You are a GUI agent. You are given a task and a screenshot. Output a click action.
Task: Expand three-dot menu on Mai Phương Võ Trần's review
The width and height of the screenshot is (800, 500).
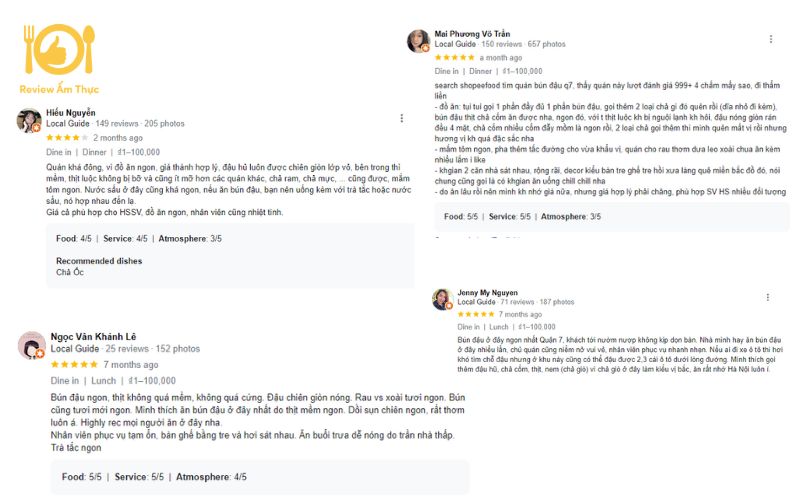[x=770, y=39]
